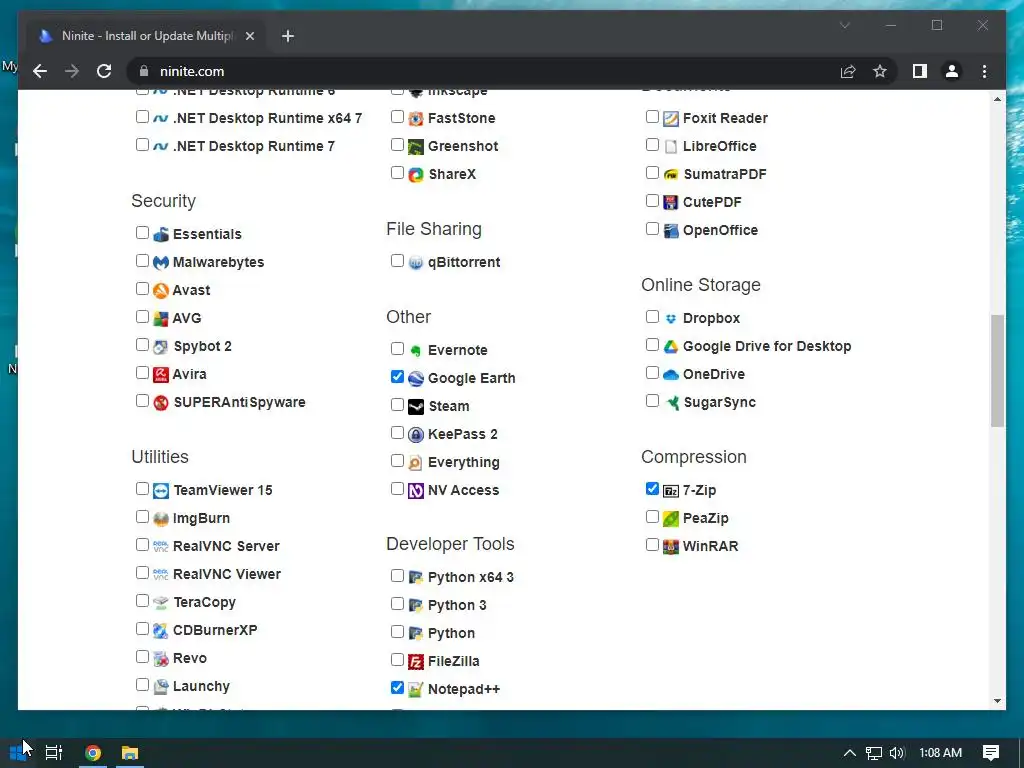Open the Windows Start menu
Image resolution: width=1024 pixels, height=768 pixels.
pyautogui.click(x=18, y=753)
